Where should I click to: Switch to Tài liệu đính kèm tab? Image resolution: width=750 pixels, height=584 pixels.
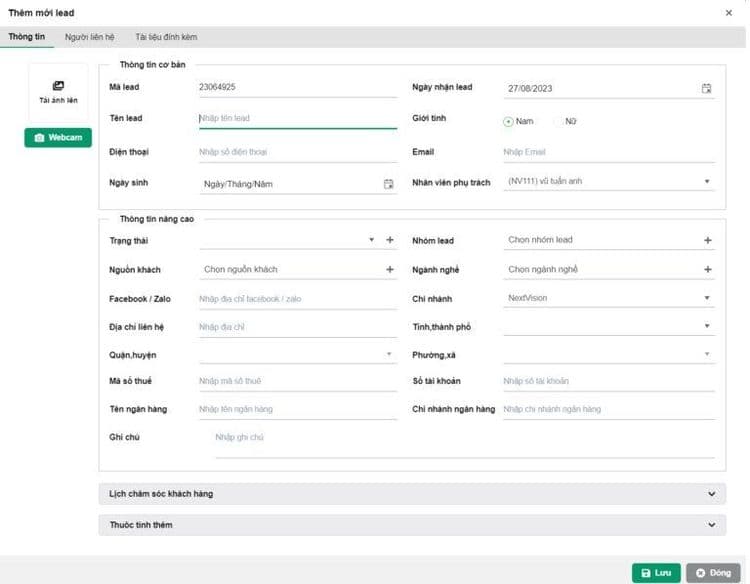point(166,37)
